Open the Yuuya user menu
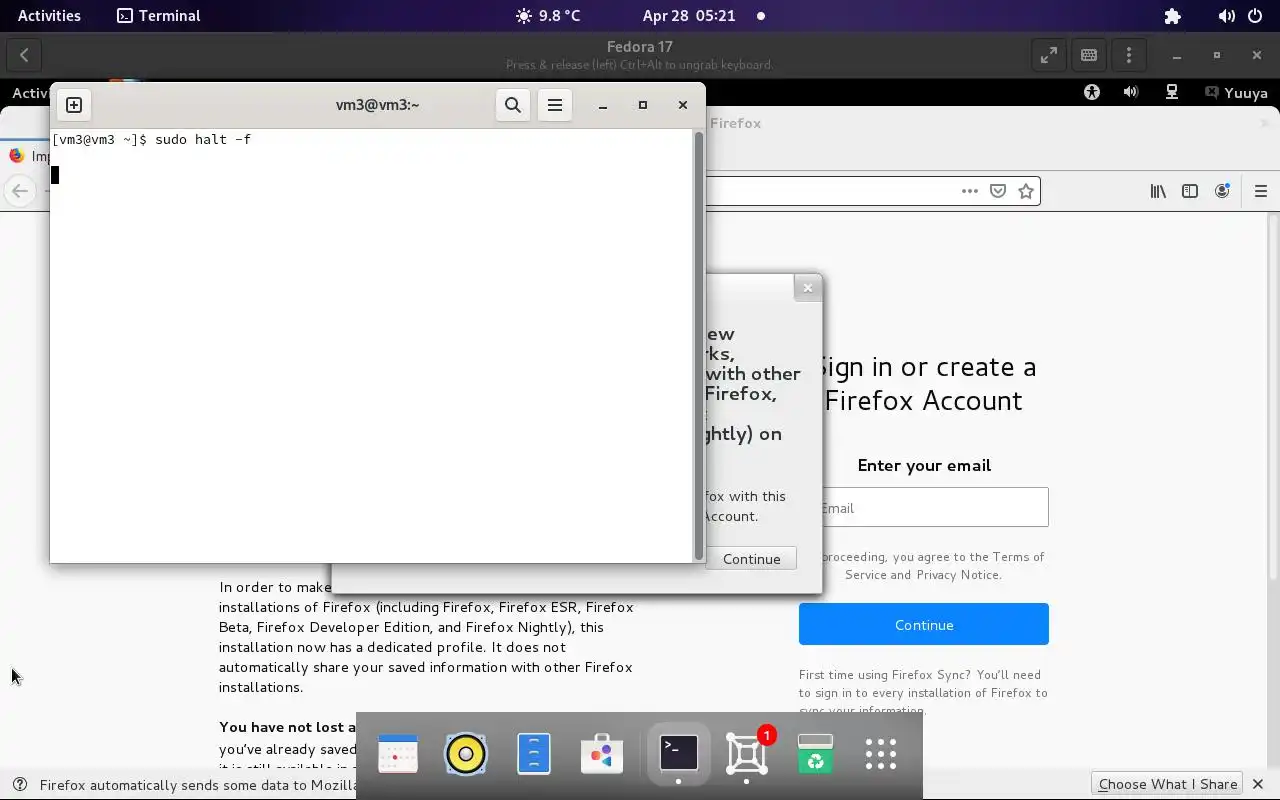The width and height of the screenshot is (1280, 800). coord(1237,93)
